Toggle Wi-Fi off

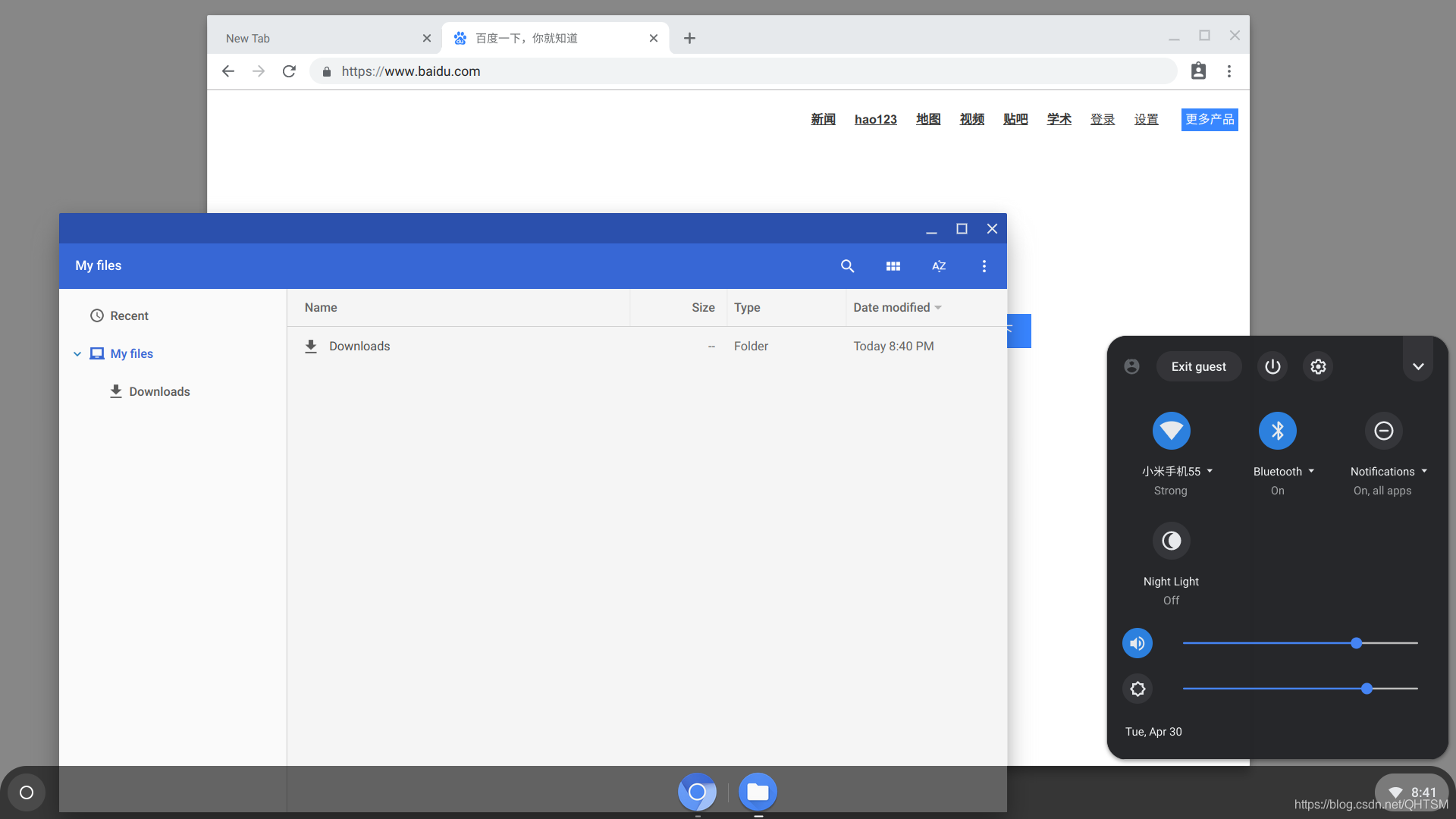pos(1171,431)
